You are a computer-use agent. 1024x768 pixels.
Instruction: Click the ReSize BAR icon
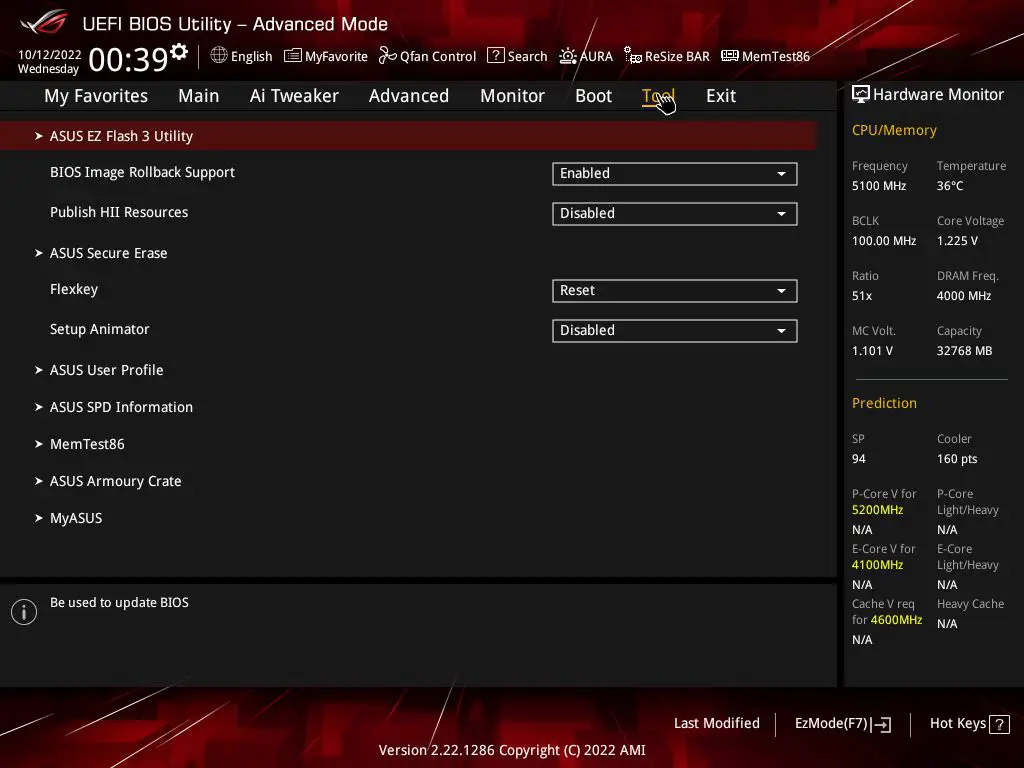coord(632,56)
